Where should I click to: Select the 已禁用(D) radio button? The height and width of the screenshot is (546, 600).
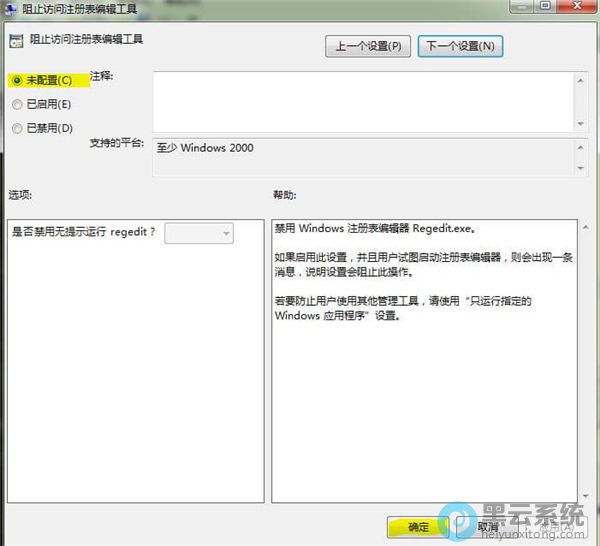[16, 128]
